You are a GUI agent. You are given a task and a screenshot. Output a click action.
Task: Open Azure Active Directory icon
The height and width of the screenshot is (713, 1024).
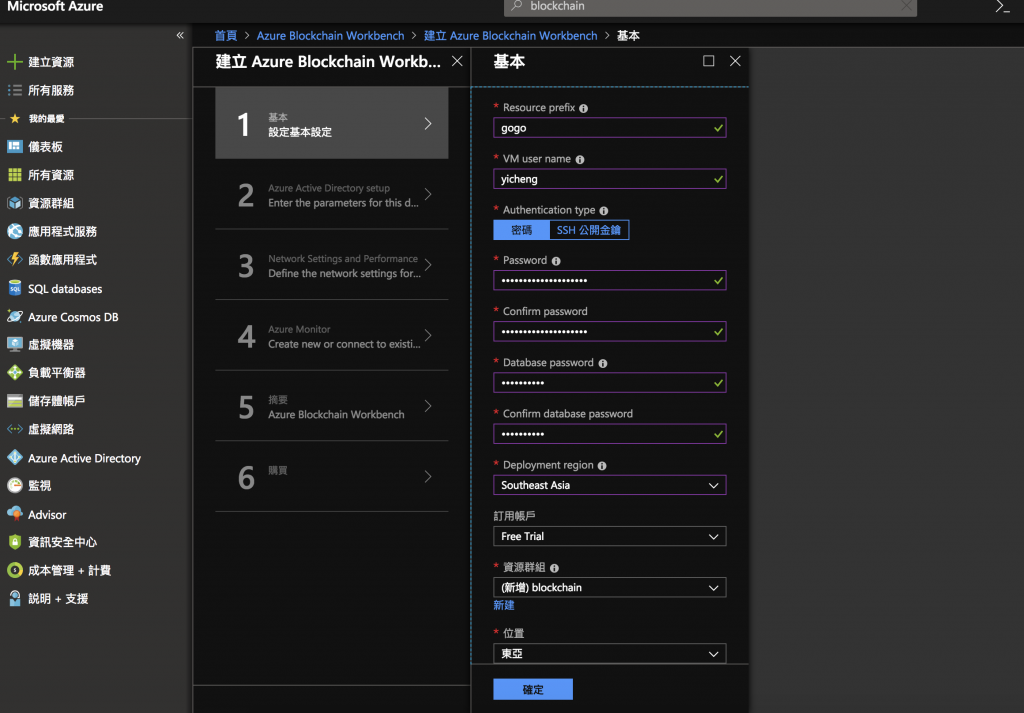coord(14,458)
